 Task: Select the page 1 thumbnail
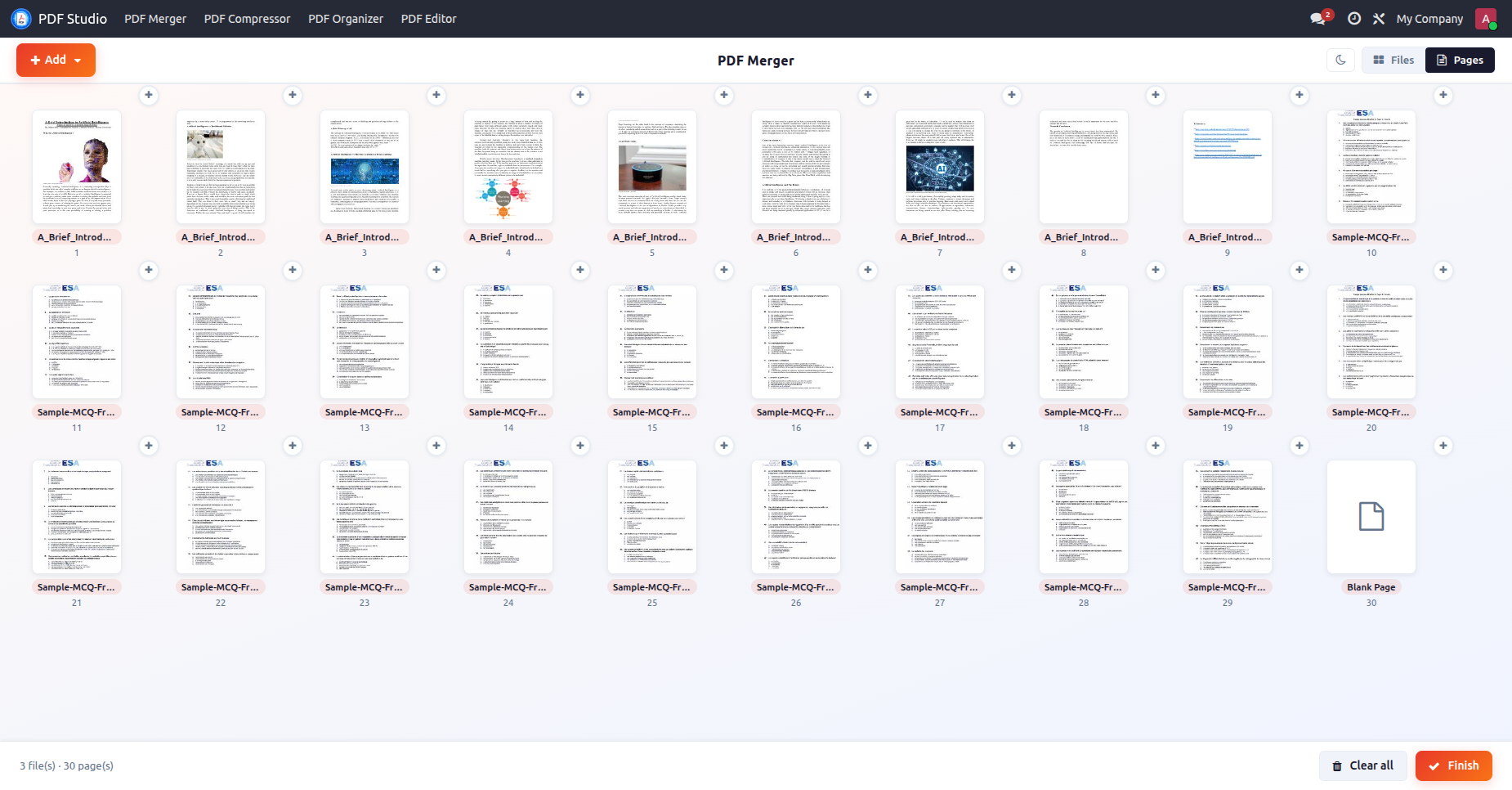77,167
